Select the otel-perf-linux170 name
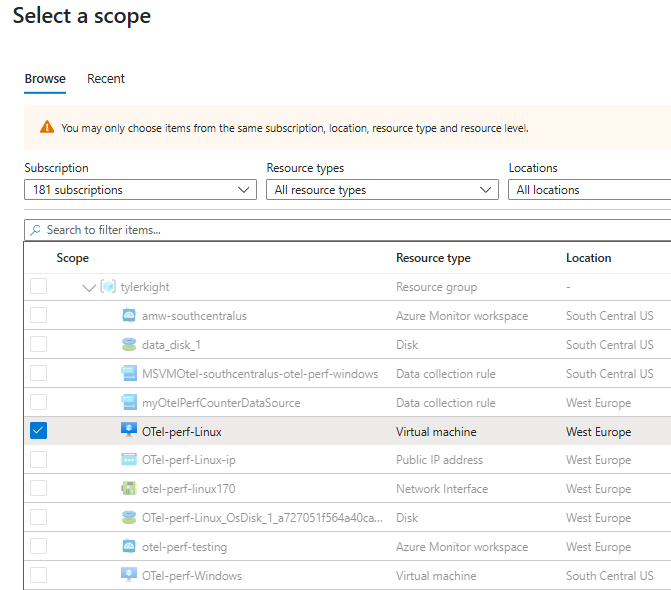This screenshot has height=590, width=671. [189, 489]
